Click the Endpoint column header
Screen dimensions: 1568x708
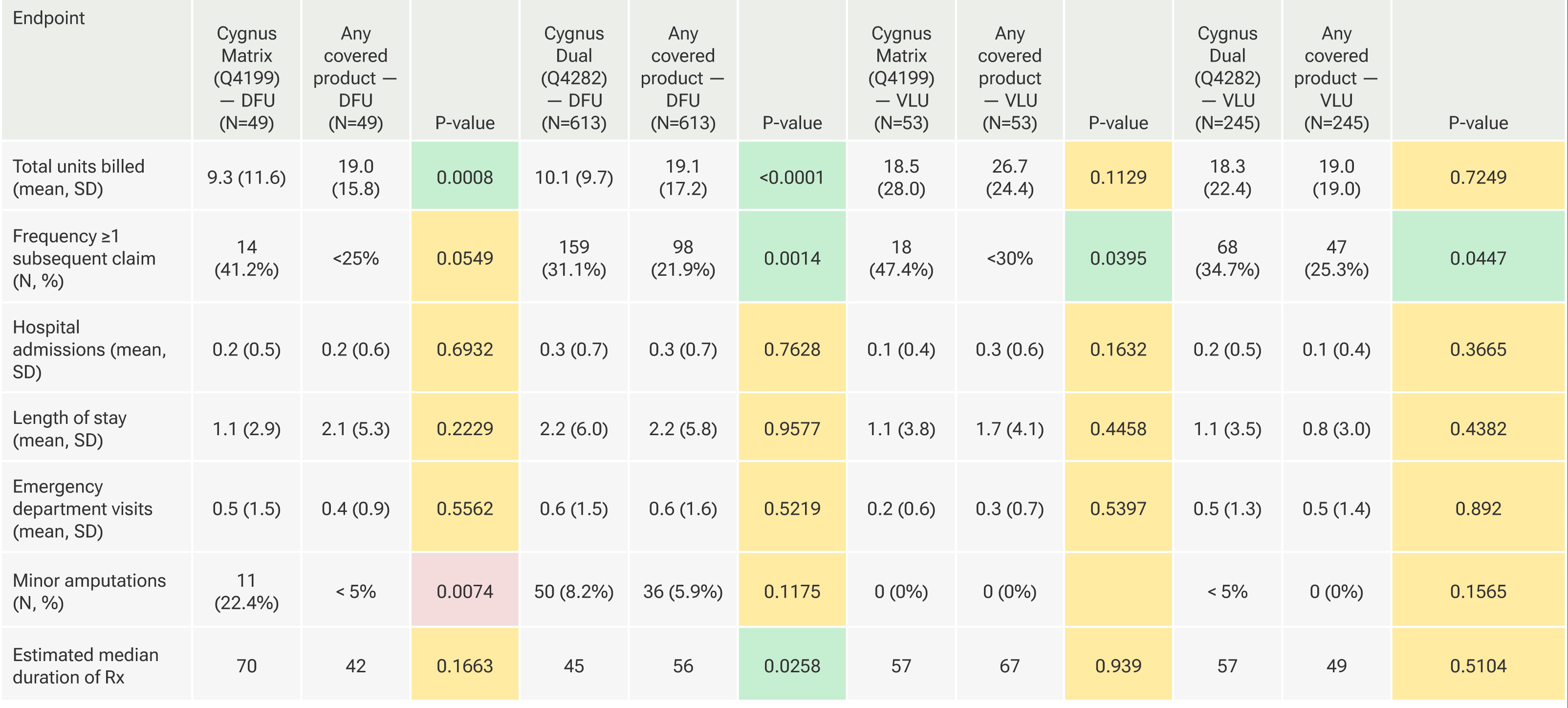click(49, 18)
